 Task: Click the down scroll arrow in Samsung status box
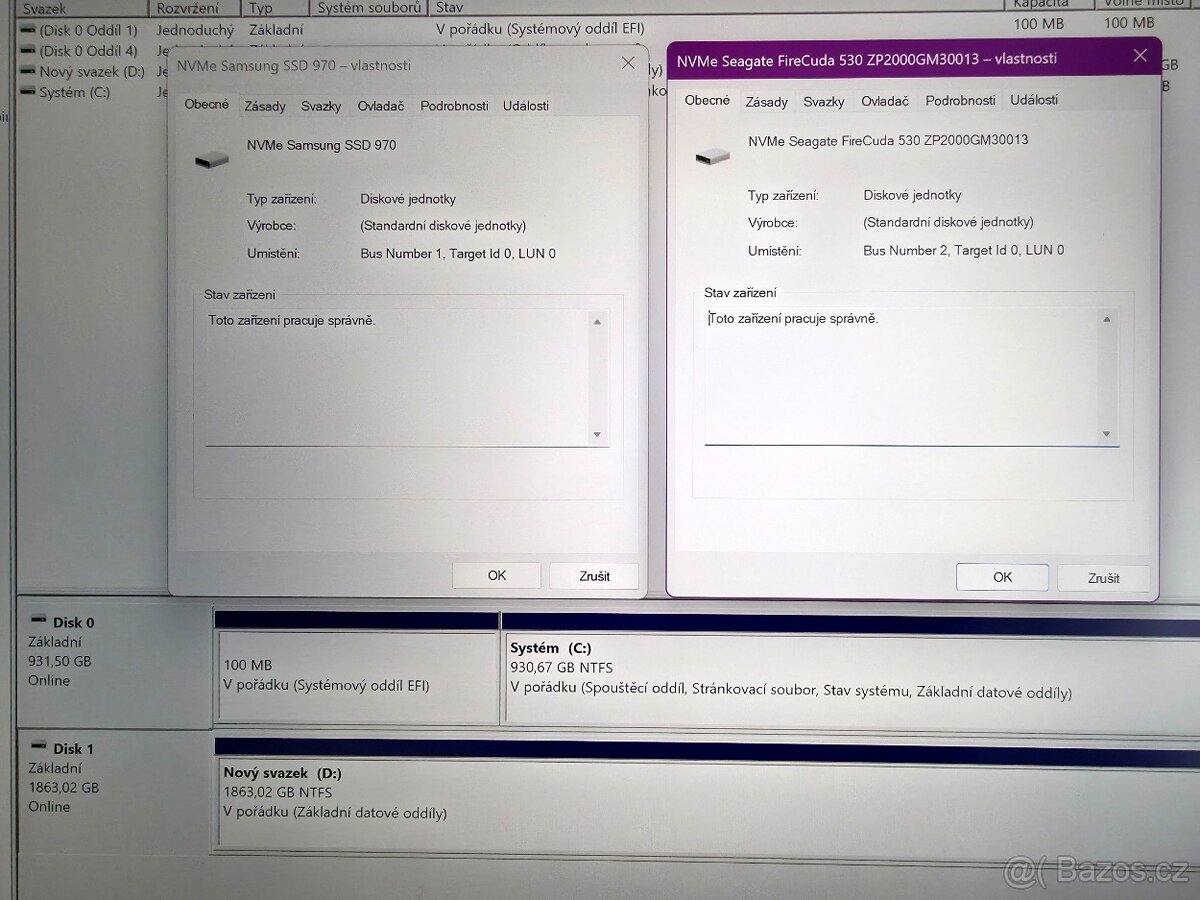point(598,434)
